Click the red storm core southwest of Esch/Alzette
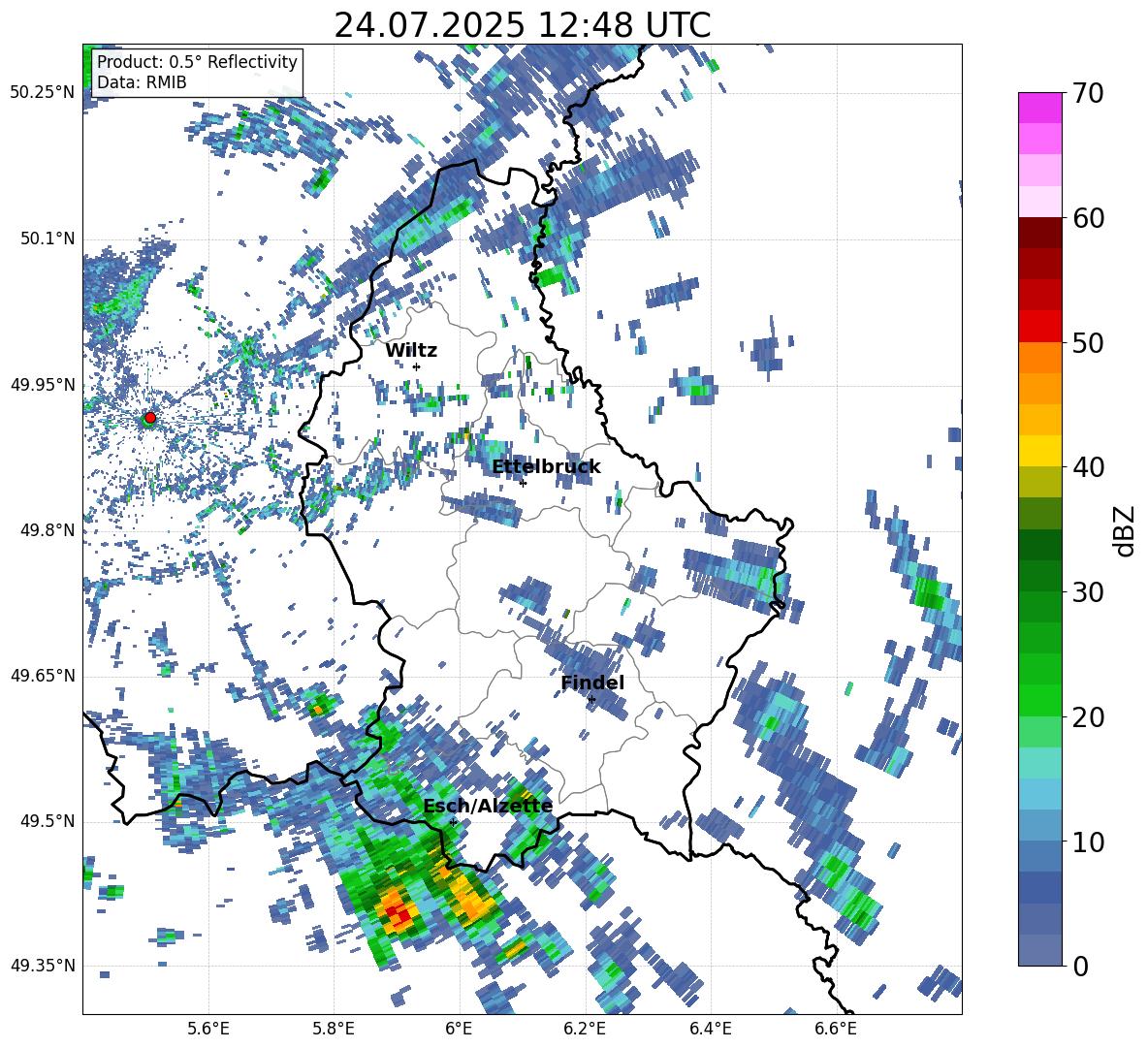Viewport: 1148px width, 1048px height. coord(399,914)
